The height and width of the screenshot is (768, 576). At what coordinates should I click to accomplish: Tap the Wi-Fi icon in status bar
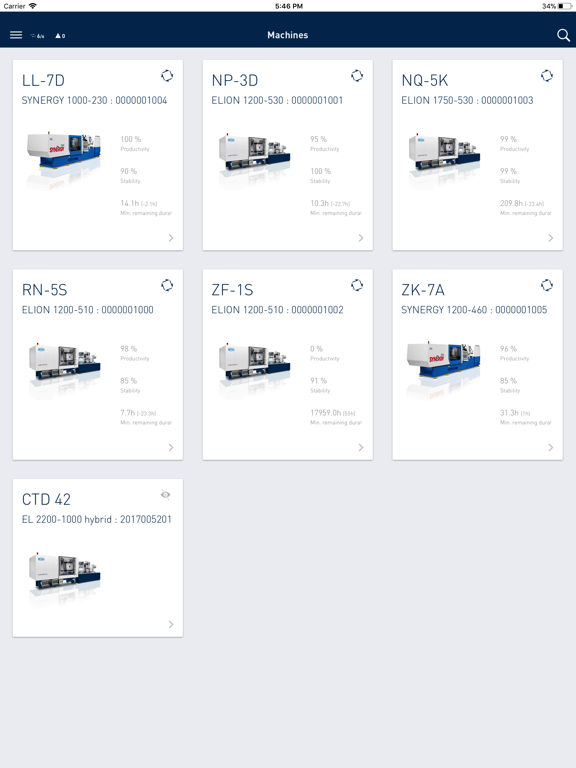pos(33,6)
